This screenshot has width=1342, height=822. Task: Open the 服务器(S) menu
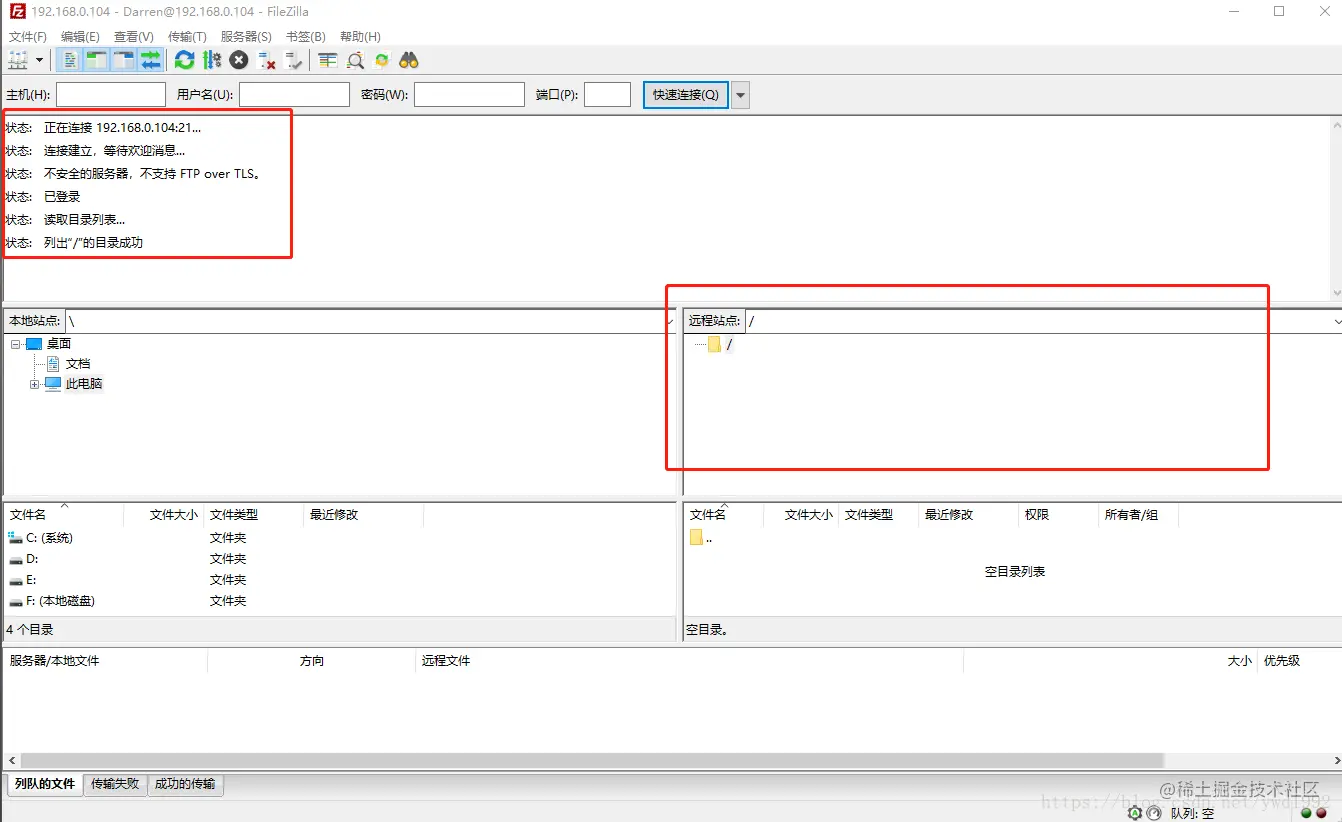point(246,36)
